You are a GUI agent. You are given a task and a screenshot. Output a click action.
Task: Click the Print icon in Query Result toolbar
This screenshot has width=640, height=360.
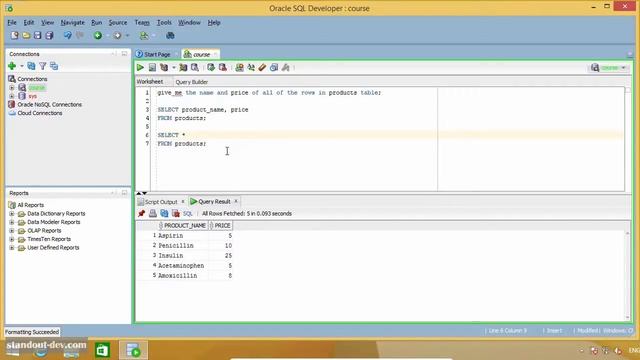[153, 213]
